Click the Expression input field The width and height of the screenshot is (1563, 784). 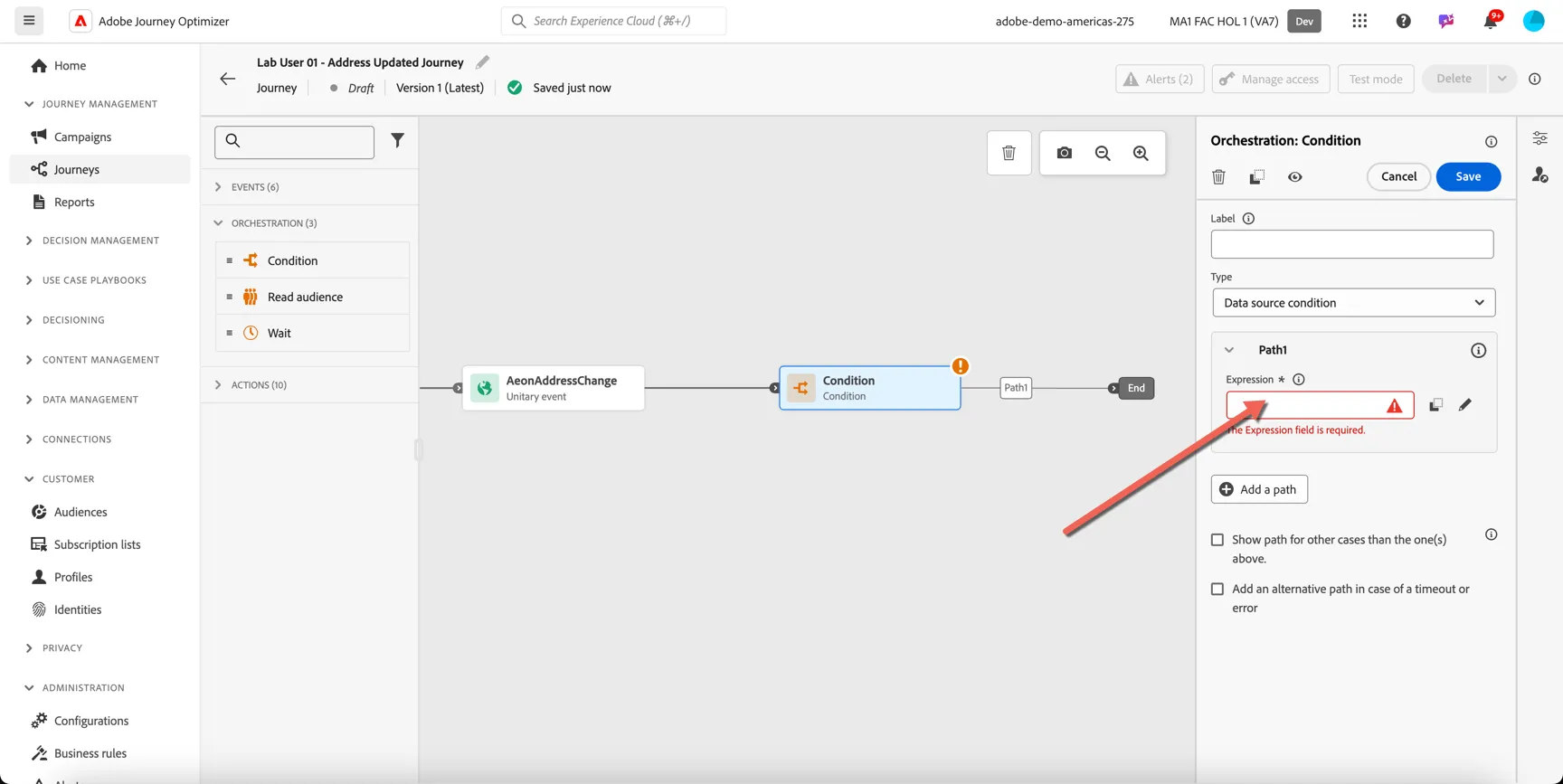pyautogui.click(x=1320, y=405)
